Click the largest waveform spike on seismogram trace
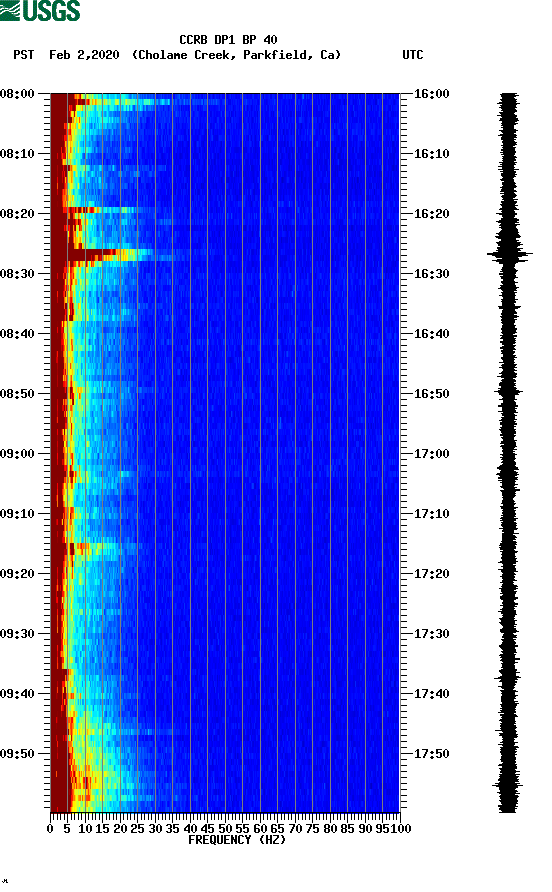 [x=510, y=254]
